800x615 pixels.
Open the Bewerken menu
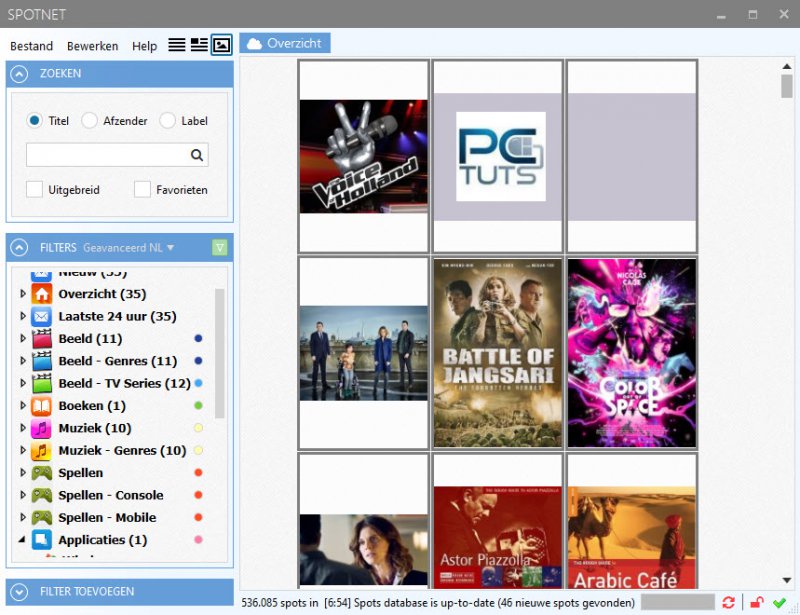(92, 46)
